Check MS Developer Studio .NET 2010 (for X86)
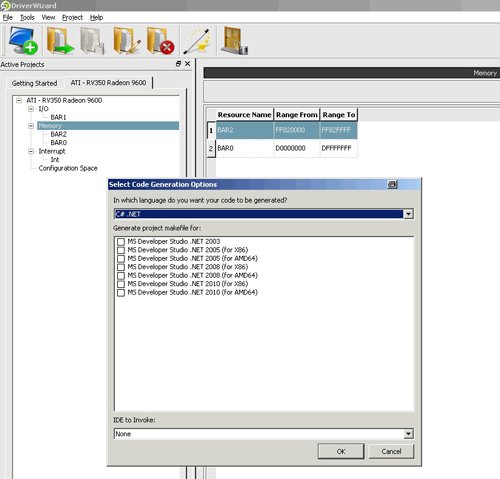The width and height of the screenshot is (500, 479). 121,284
